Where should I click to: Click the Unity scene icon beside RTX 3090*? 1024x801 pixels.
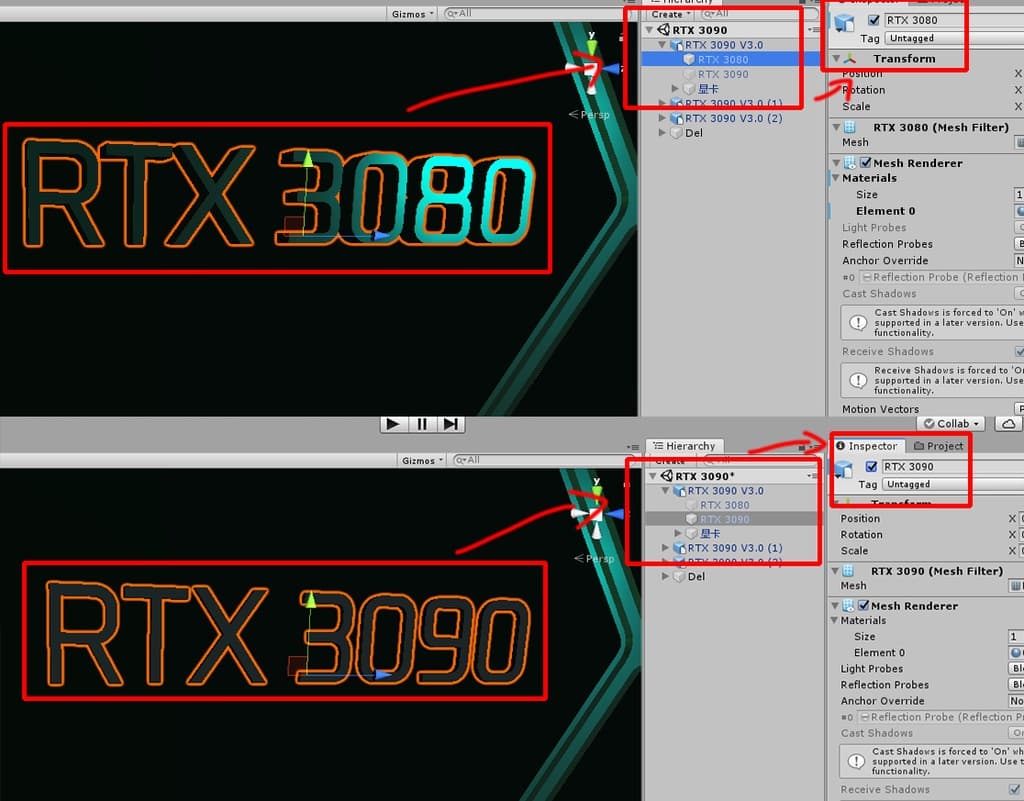(x=664, y=477)
